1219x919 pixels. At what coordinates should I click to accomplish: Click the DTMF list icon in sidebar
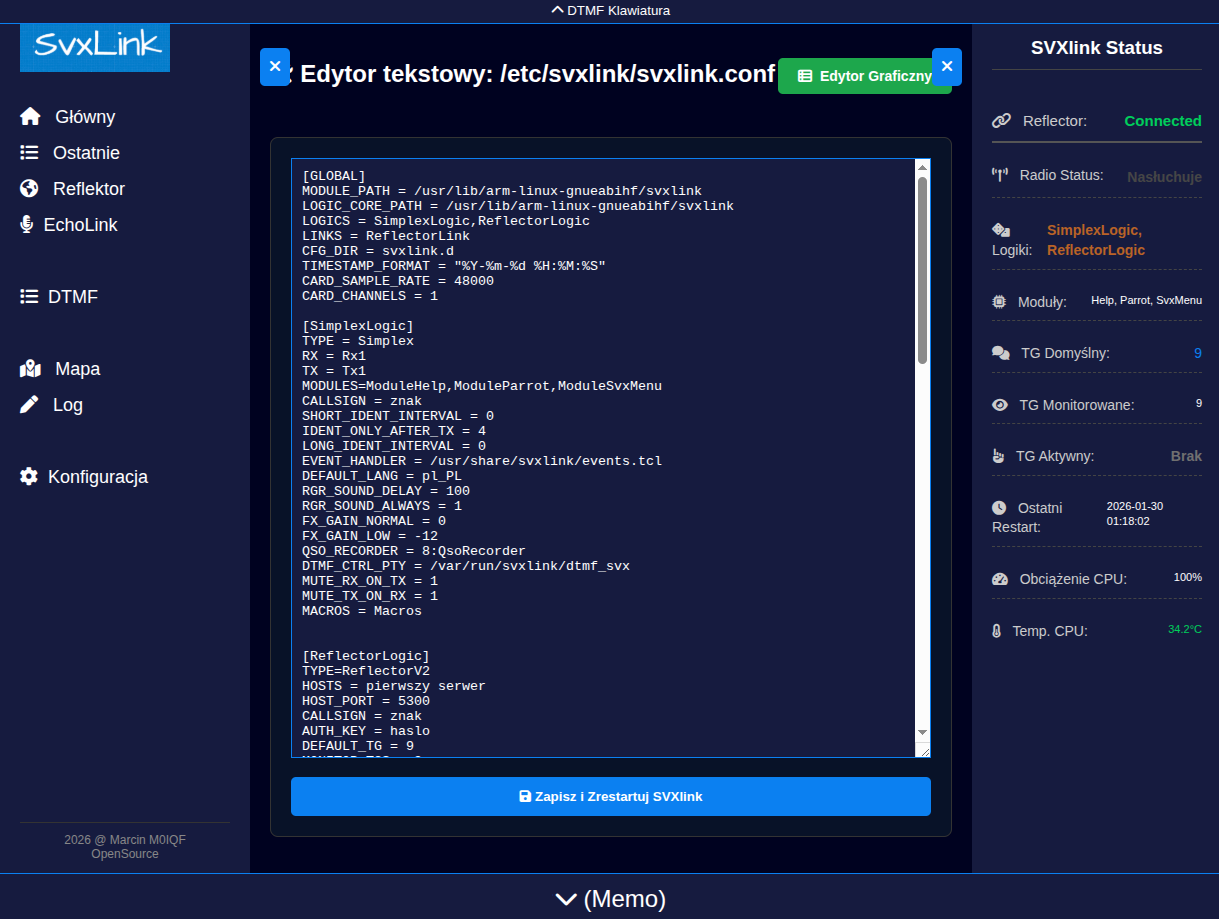tap(29, 297)
